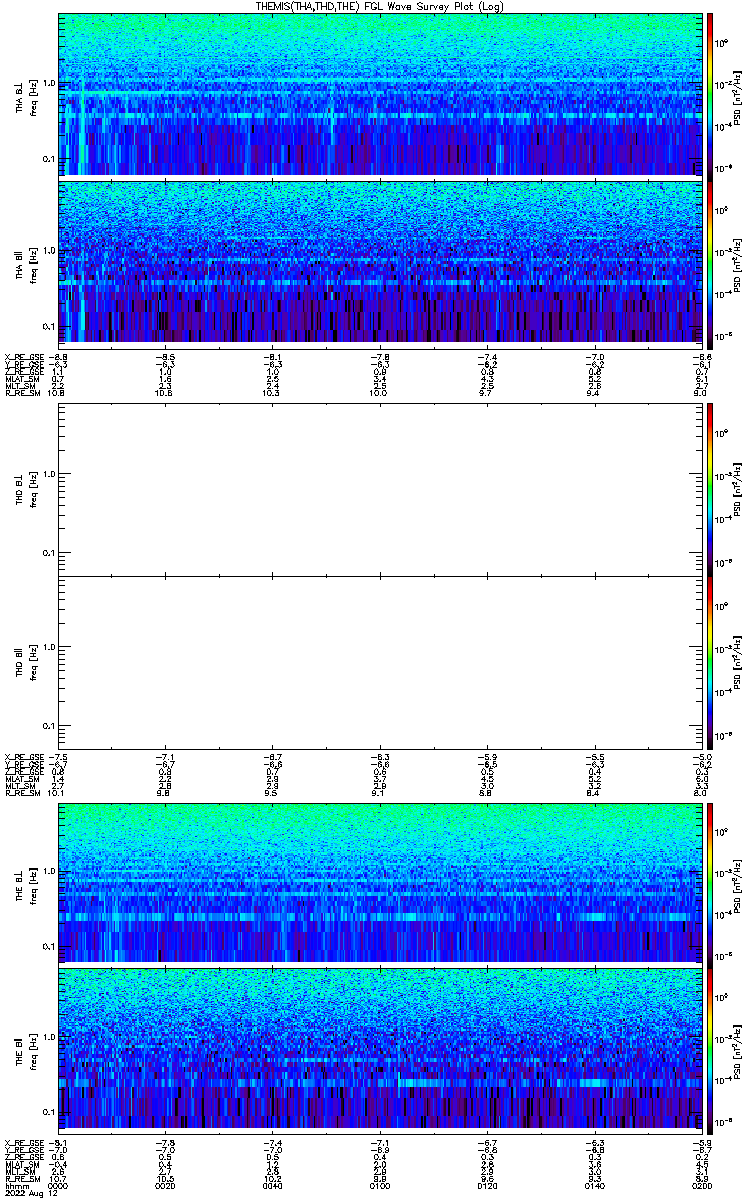Click the color bar next to THD B-perpendicular panel
The height and width of the screenshot is (1200, 750).
click(709, 489)
